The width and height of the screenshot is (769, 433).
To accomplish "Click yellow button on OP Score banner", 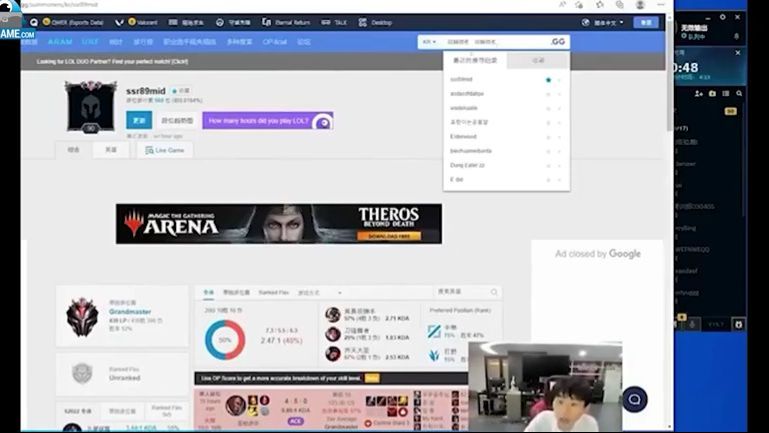I will [372, 378].
